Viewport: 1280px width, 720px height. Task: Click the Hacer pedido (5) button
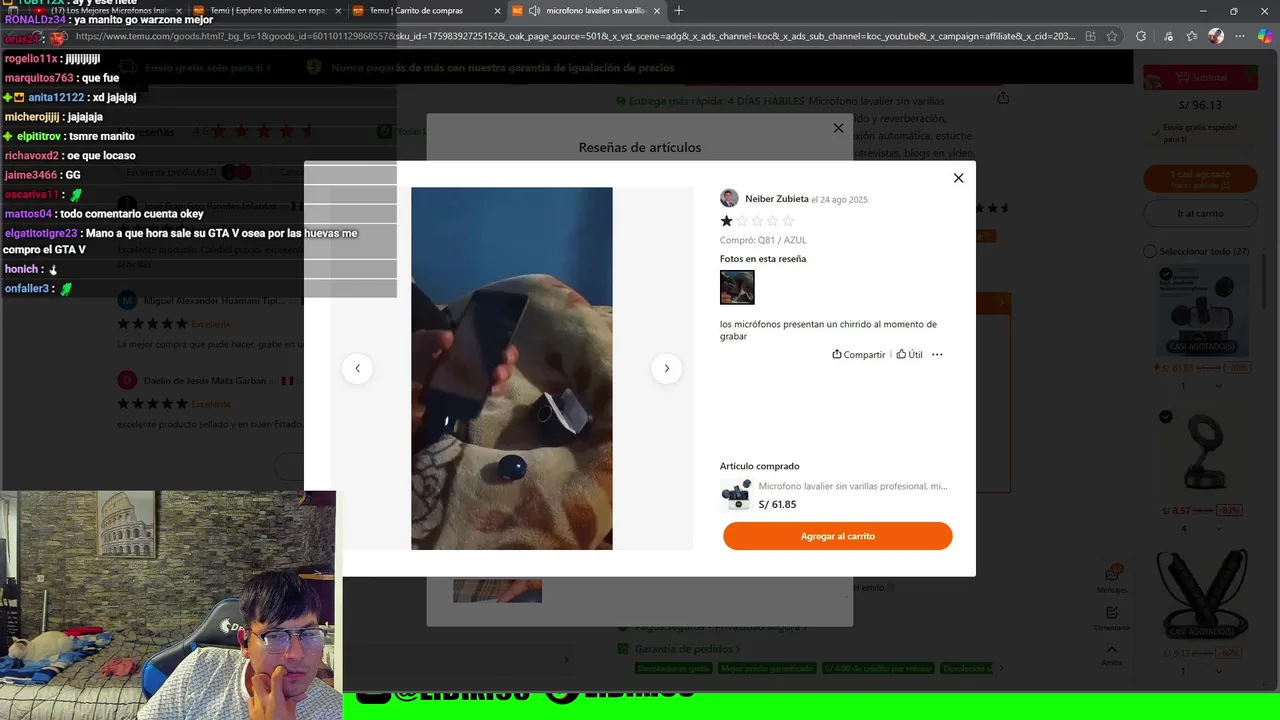1200,179
